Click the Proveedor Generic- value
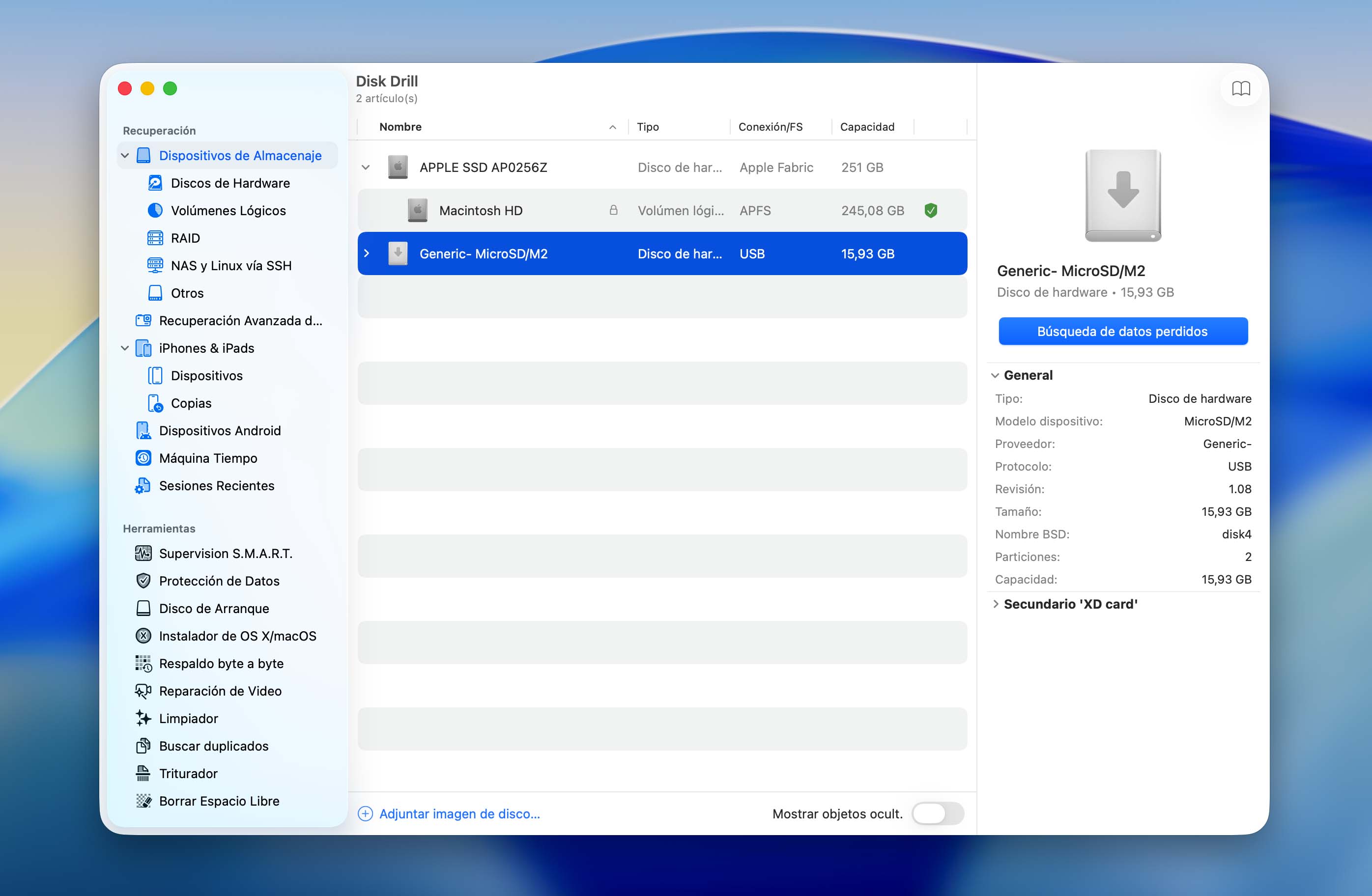This screenshot has width=1372, height=896. click(x=1227, y=444)
